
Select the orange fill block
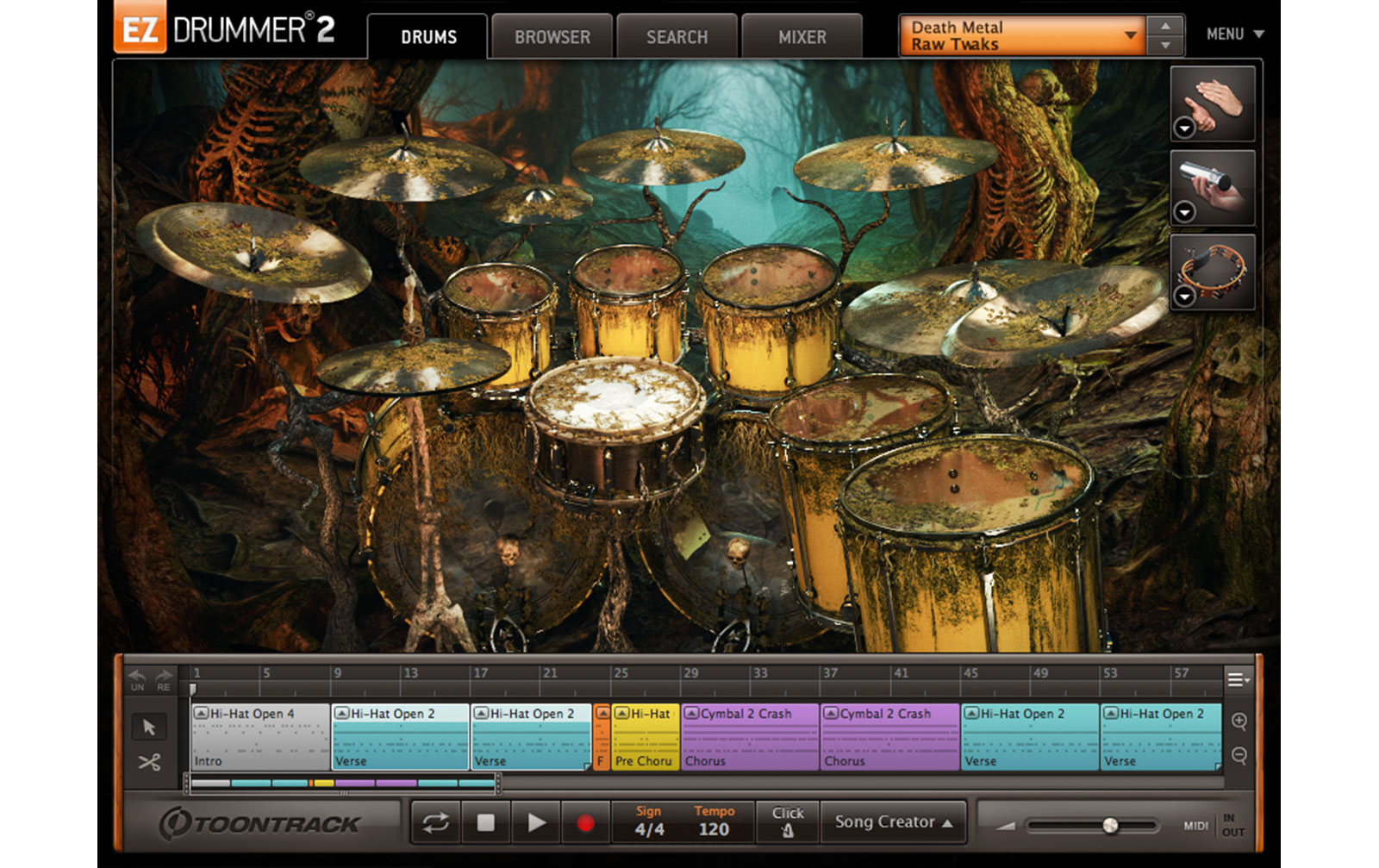click(x=602, y=738)
